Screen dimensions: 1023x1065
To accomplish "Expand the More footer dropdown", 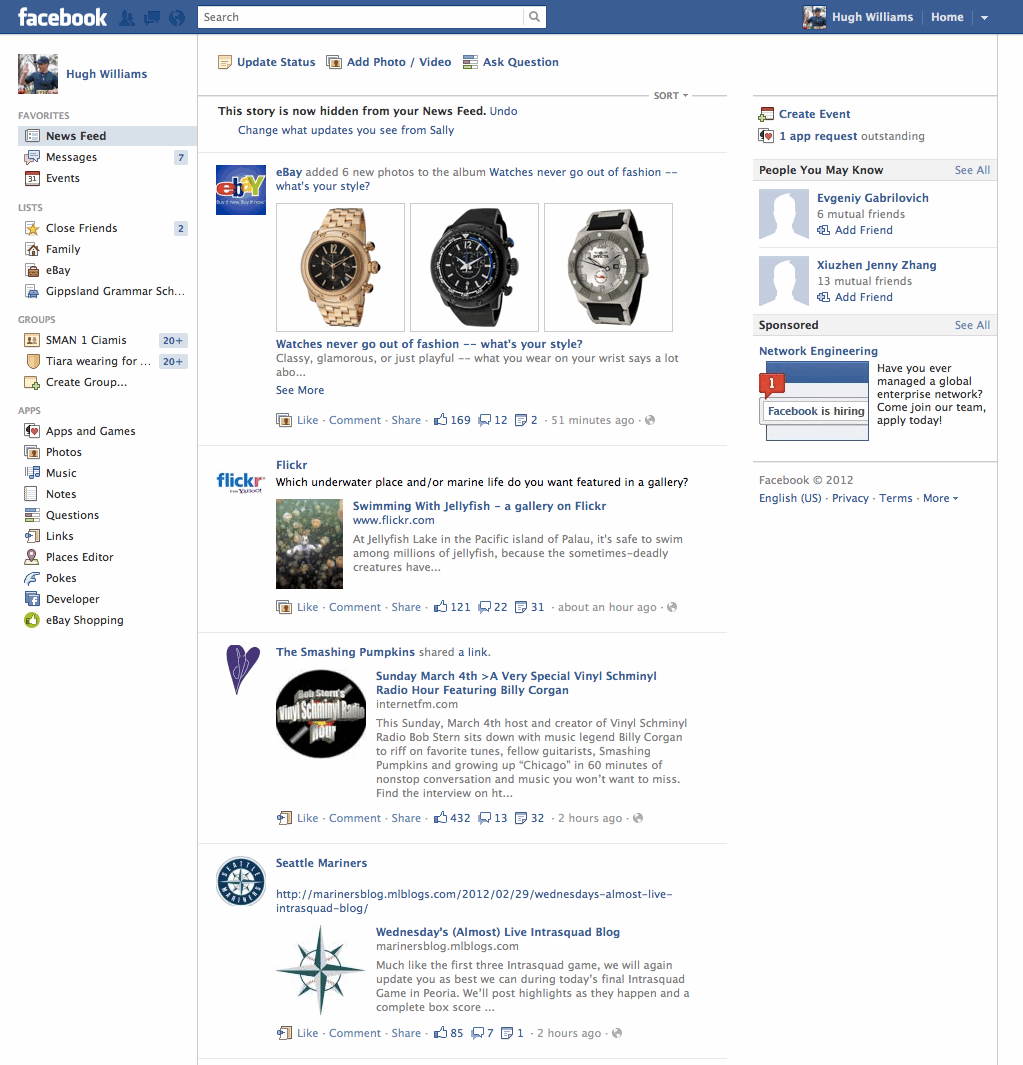I will click(940, 498).
